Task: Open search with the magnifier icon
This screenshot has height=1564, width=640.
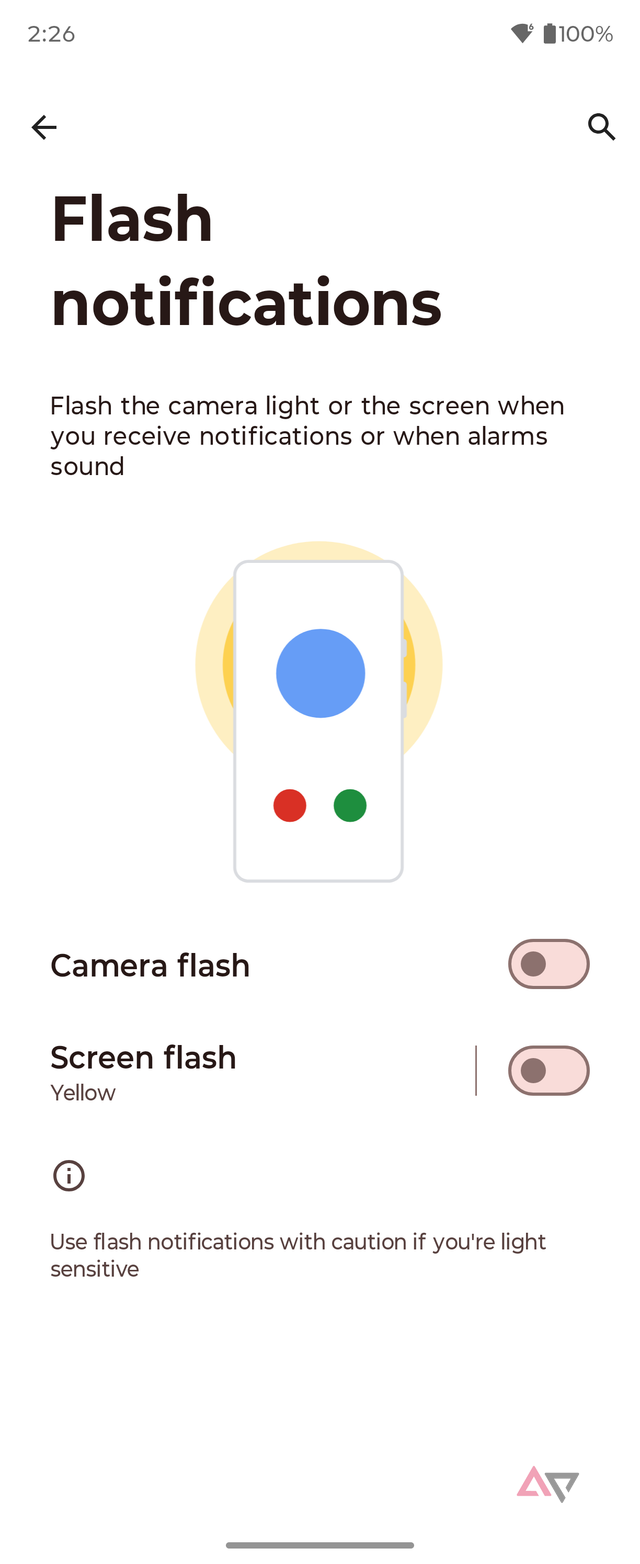Action: [600, 127]
